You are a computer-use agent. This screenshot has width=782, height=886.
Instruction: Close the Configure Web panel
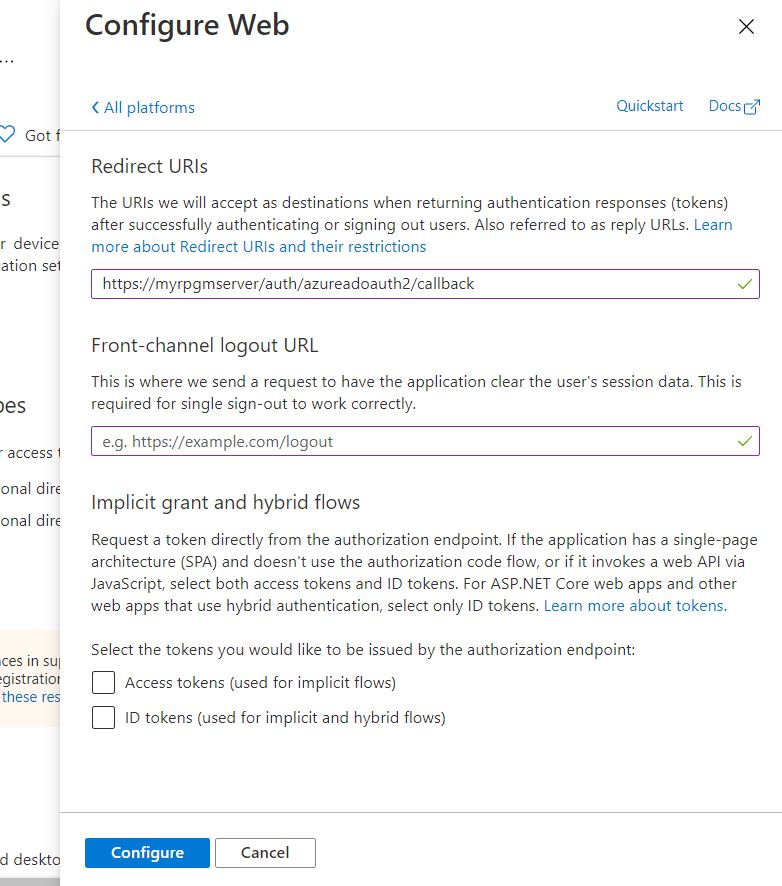click(746, 27)
